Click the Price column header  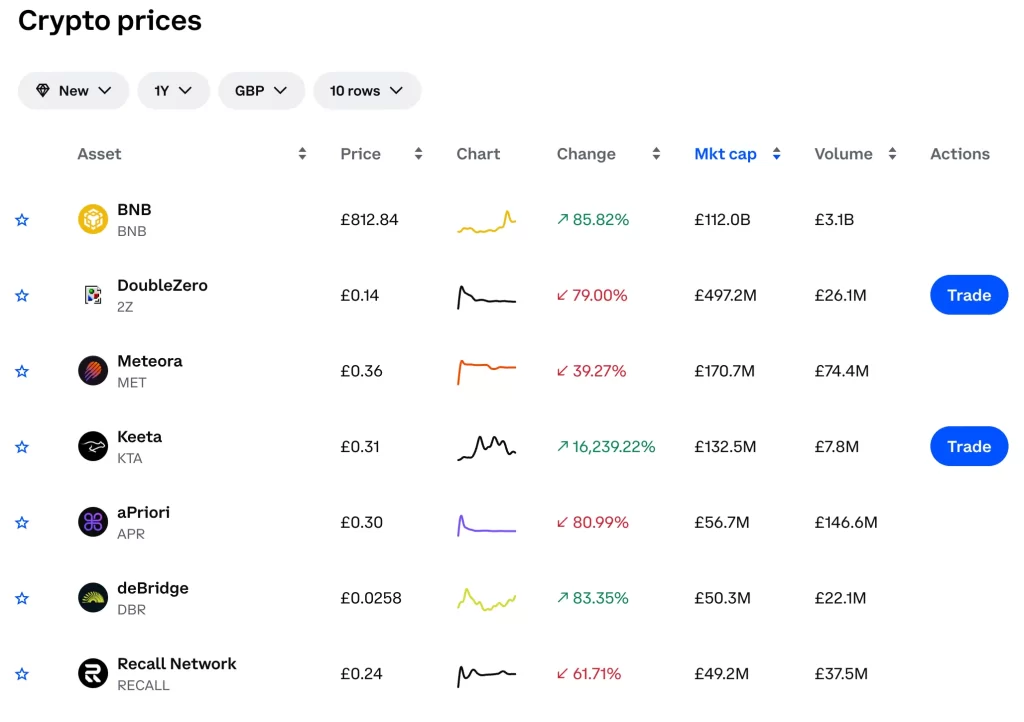coord(360,154)
